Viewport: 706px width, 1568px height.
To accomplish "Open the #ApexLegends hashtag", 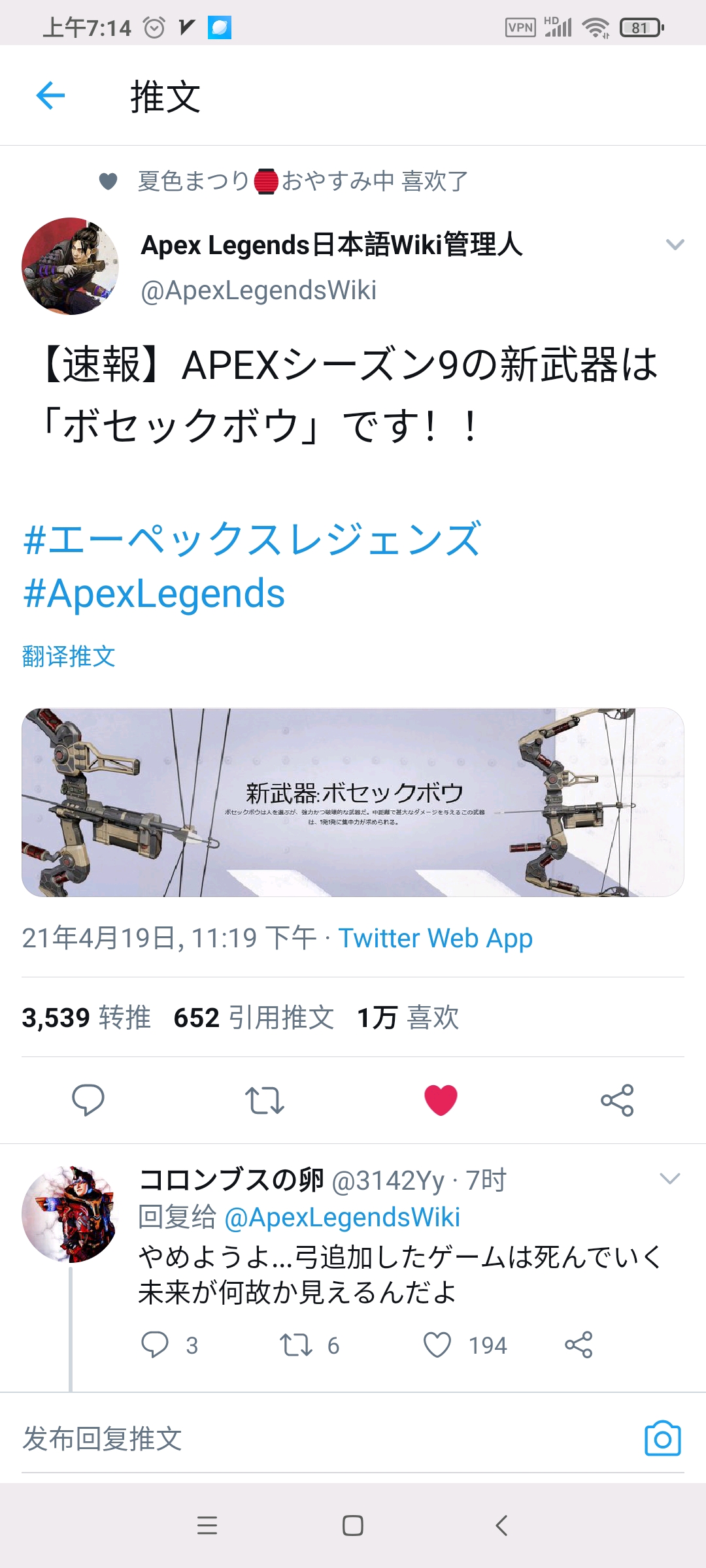I will tap(154, 593).
